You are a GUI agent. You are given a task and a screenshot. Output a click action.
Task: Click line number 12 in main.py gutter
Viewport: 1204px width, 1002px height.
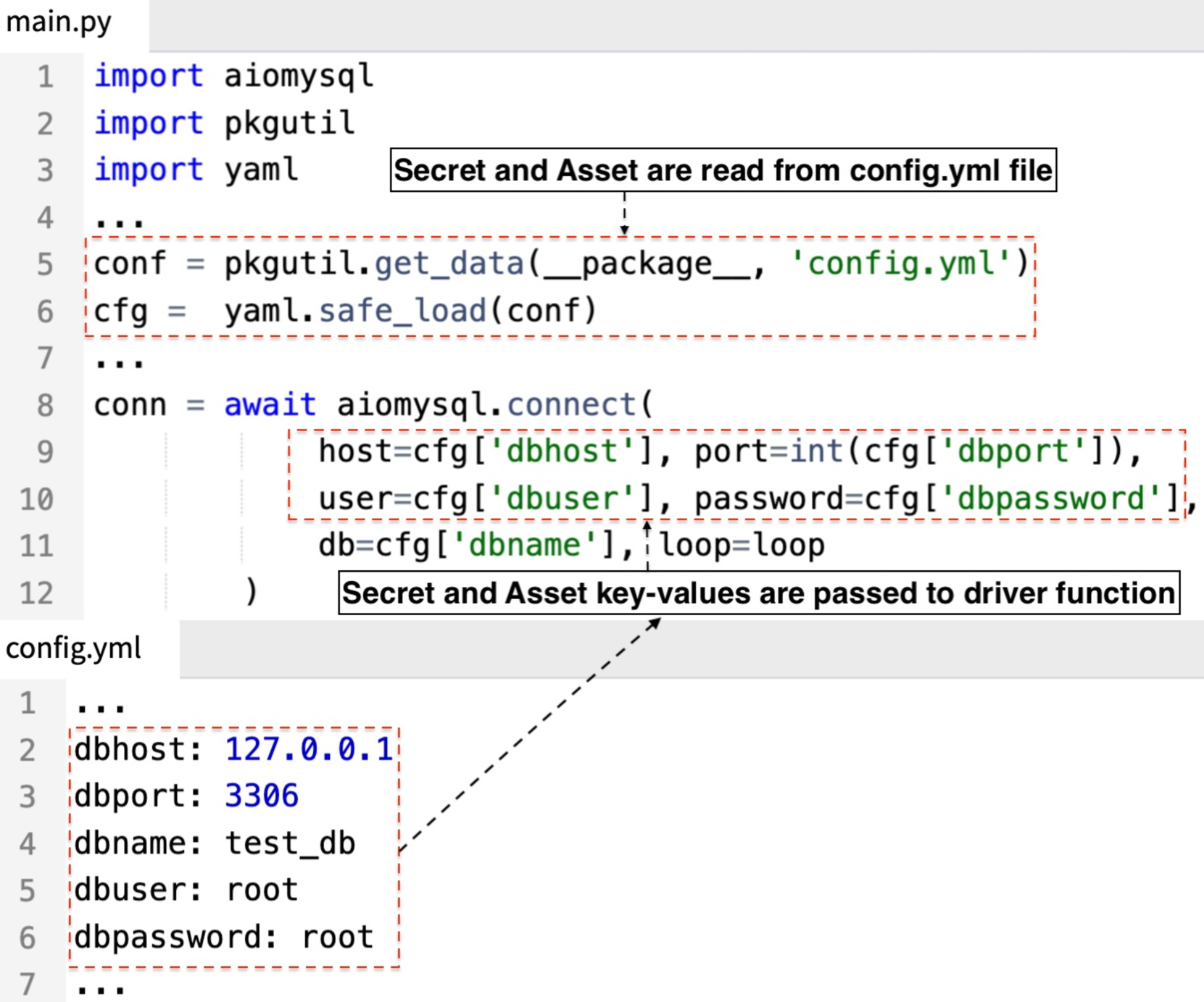pyautogui.click(x=36, y=593)
